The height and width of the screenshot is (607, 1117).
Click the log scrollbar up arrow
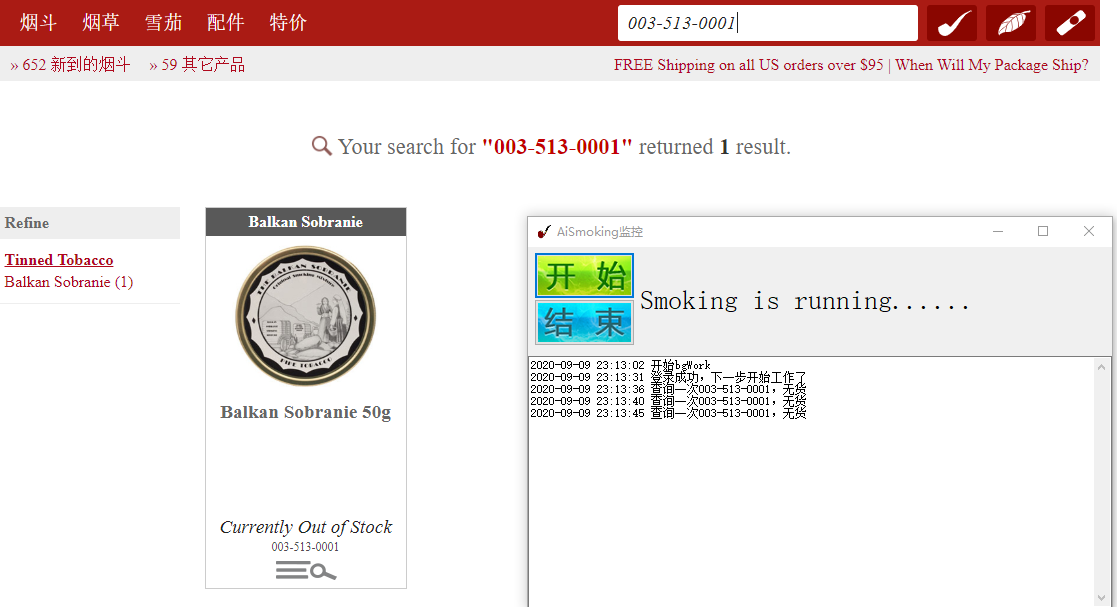coord(1101,367)
